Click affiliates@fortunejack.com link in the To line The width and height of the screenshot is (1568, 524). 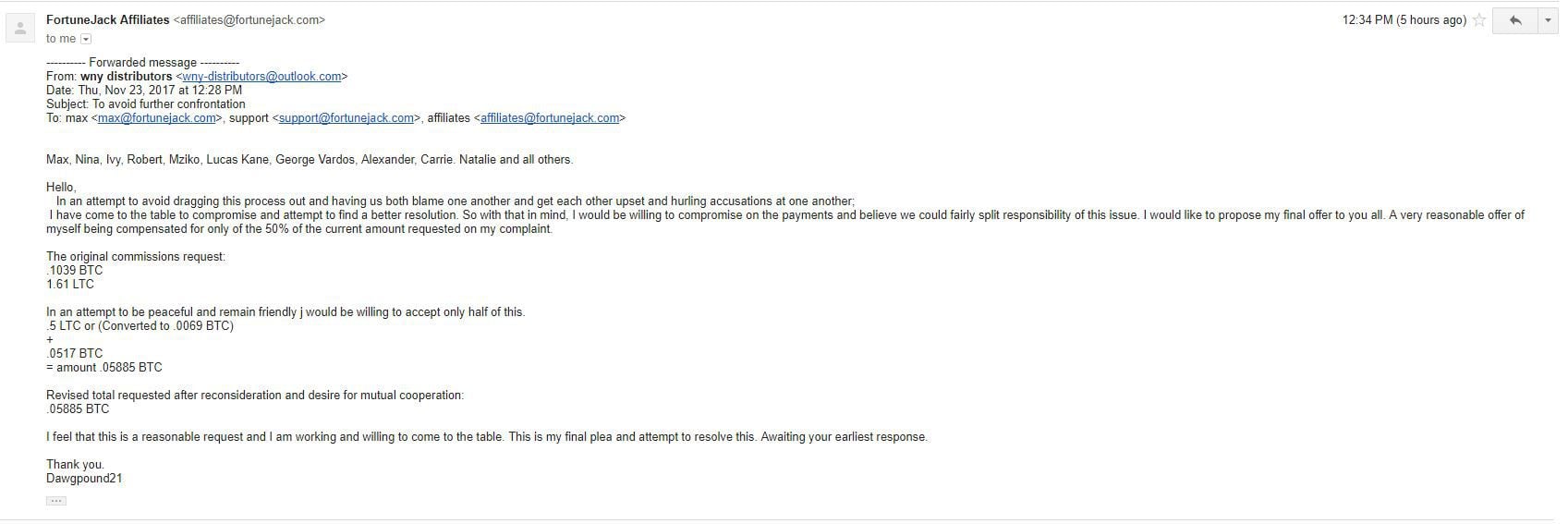click(550, 118)
